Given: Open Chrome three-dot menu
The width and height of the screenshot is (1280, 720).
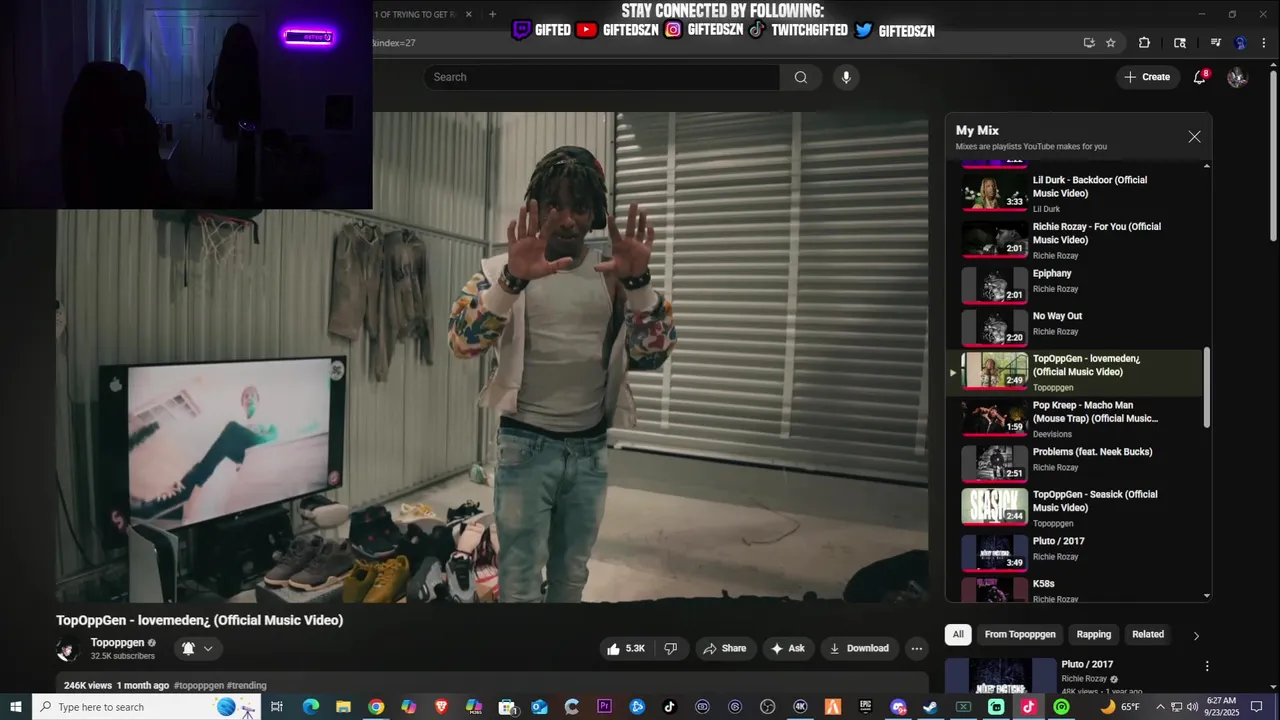Looking at the screenshot, I should point(1263,43).
